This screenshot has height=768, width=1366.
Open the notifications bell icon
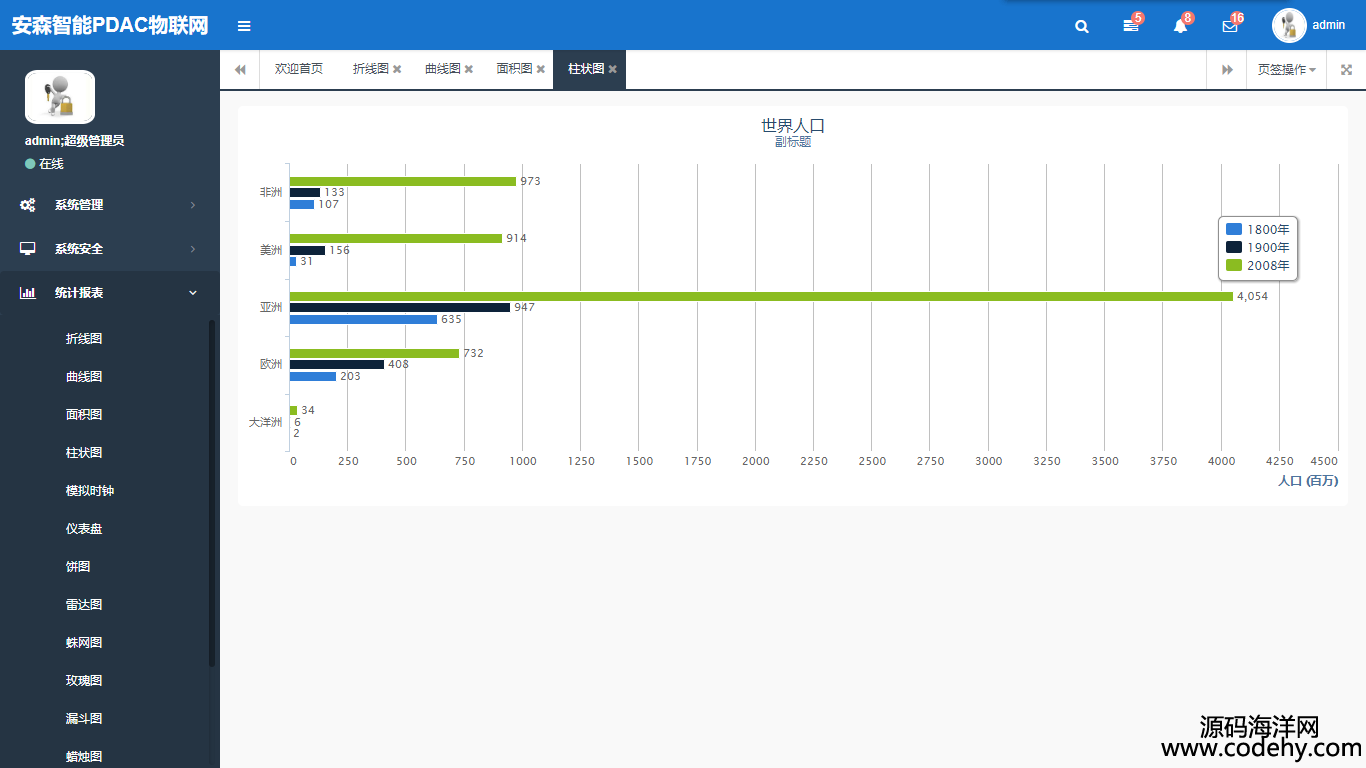[1180, 27]
